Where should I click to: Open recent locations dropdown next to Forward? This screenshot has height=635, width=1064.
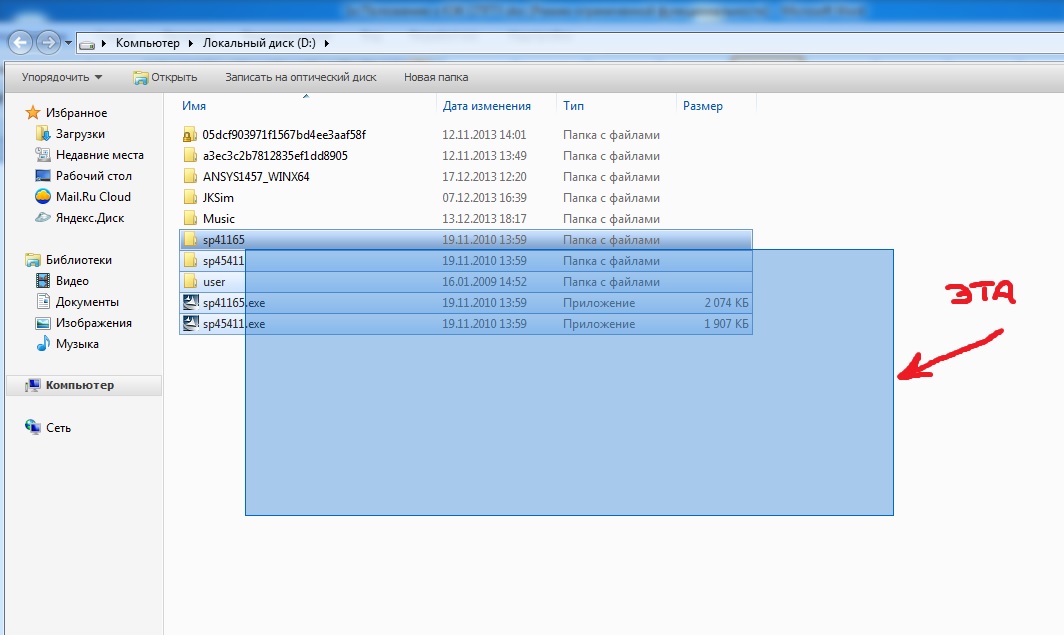68,43
